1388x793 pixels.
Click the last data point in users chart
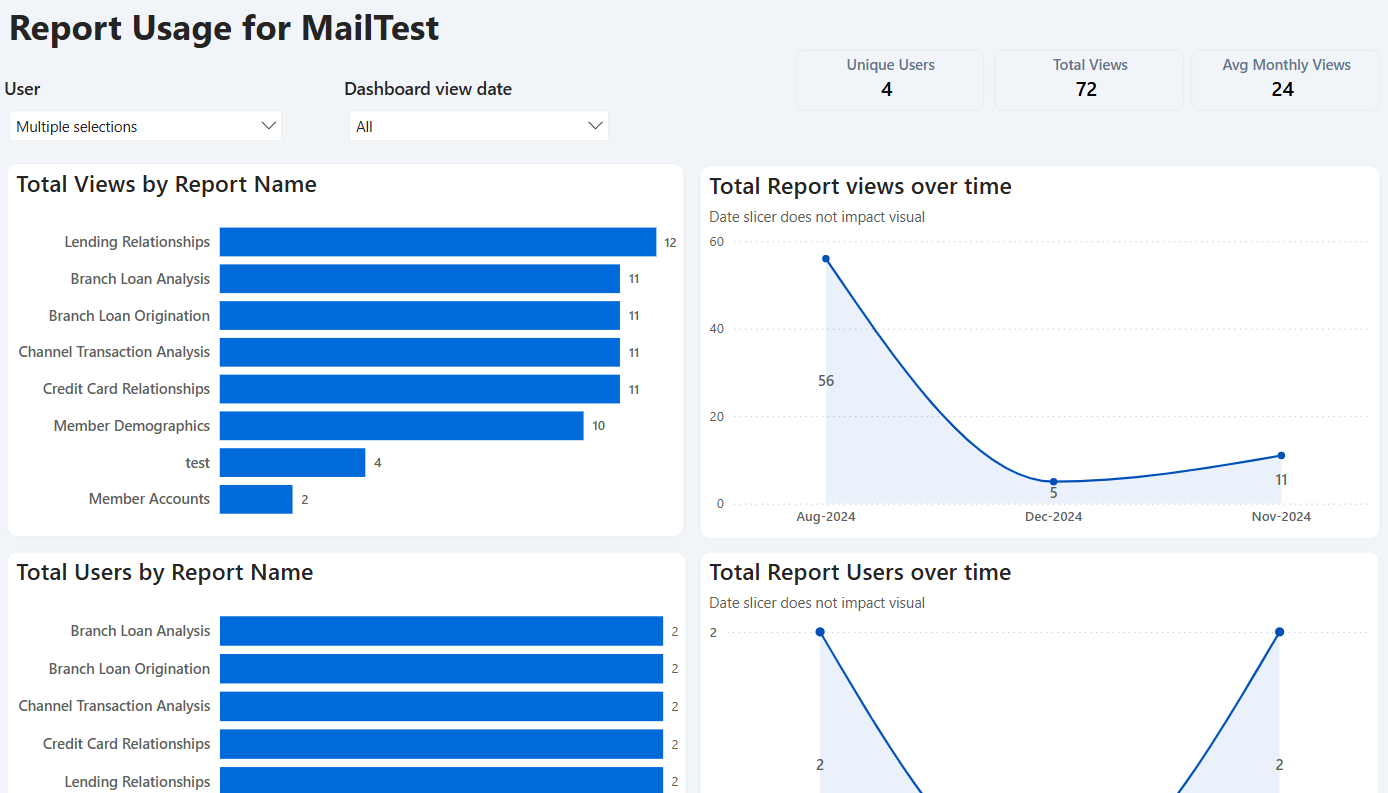[1279, 632]
